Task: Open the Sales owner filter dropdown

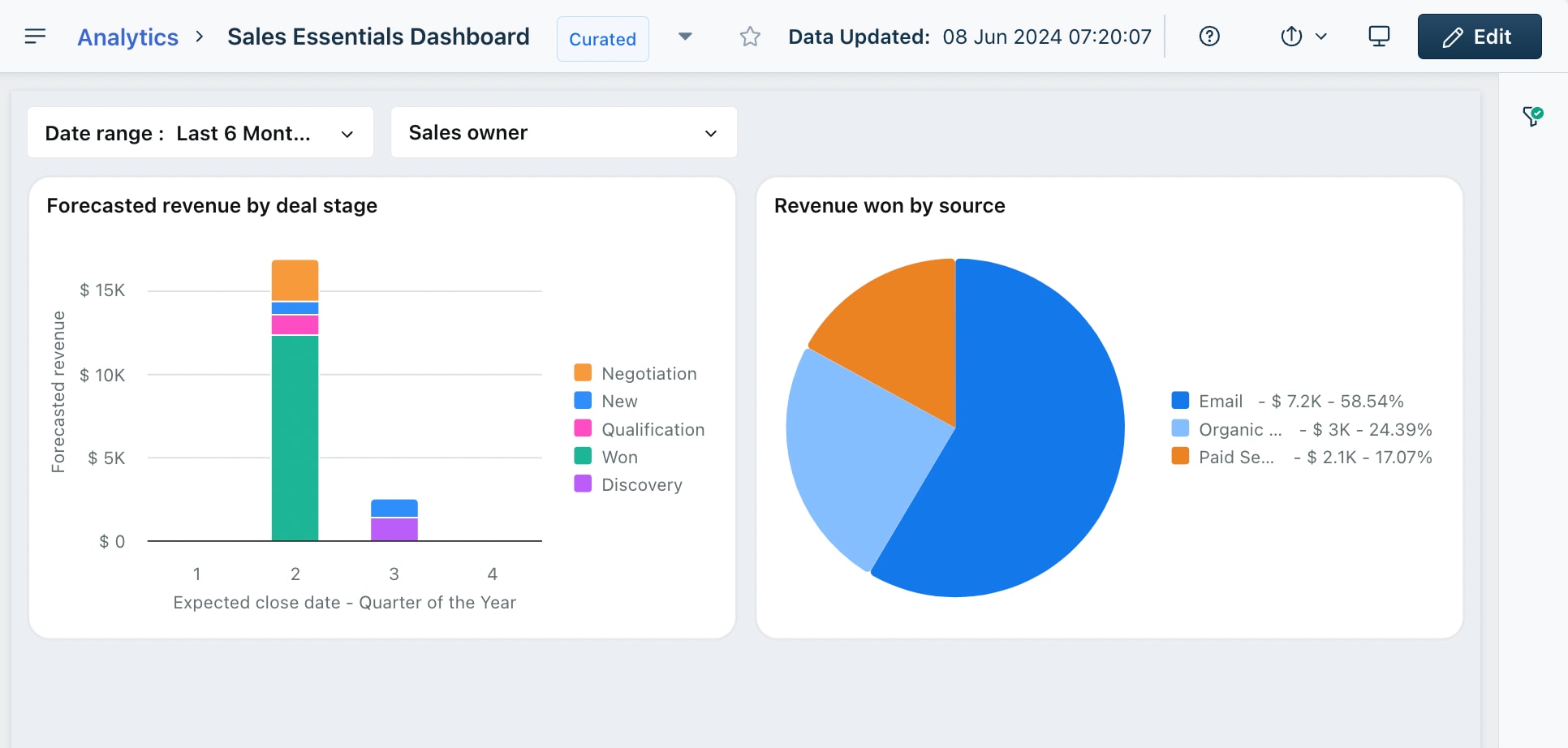Action: pyautogui.click(x=564, y=133)
